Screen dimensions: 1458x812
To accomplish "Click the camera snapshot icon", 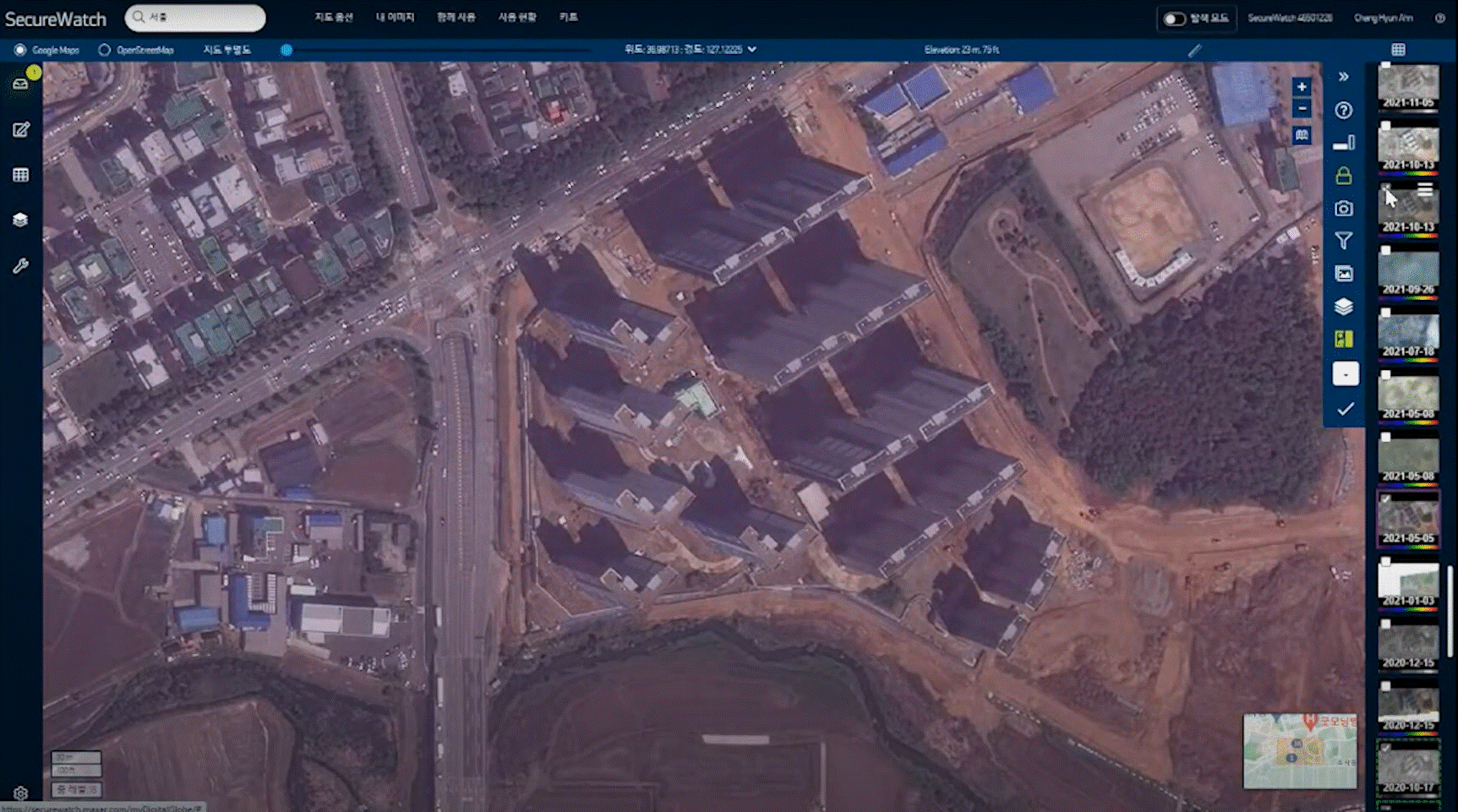I will 1343,209.
